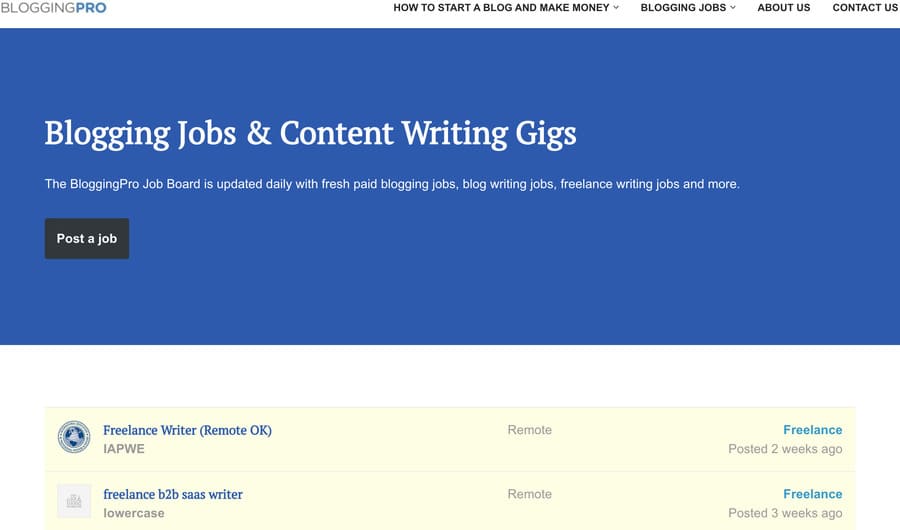Image resolution: width=900 pixels, height=530 pixels.
Task: Click the Remote location of the IAPWE job
Action: click(x=529, y=430)
